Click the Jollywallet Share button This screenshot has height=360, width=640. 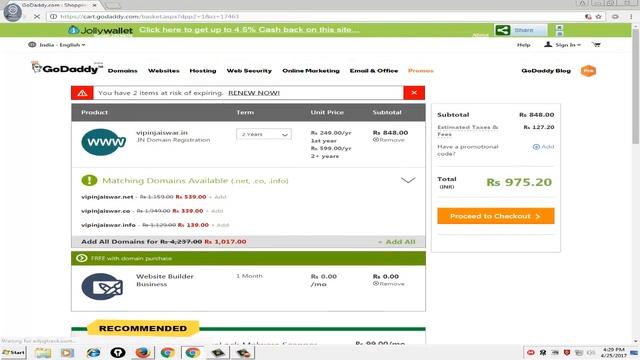(x=521, y=30)
